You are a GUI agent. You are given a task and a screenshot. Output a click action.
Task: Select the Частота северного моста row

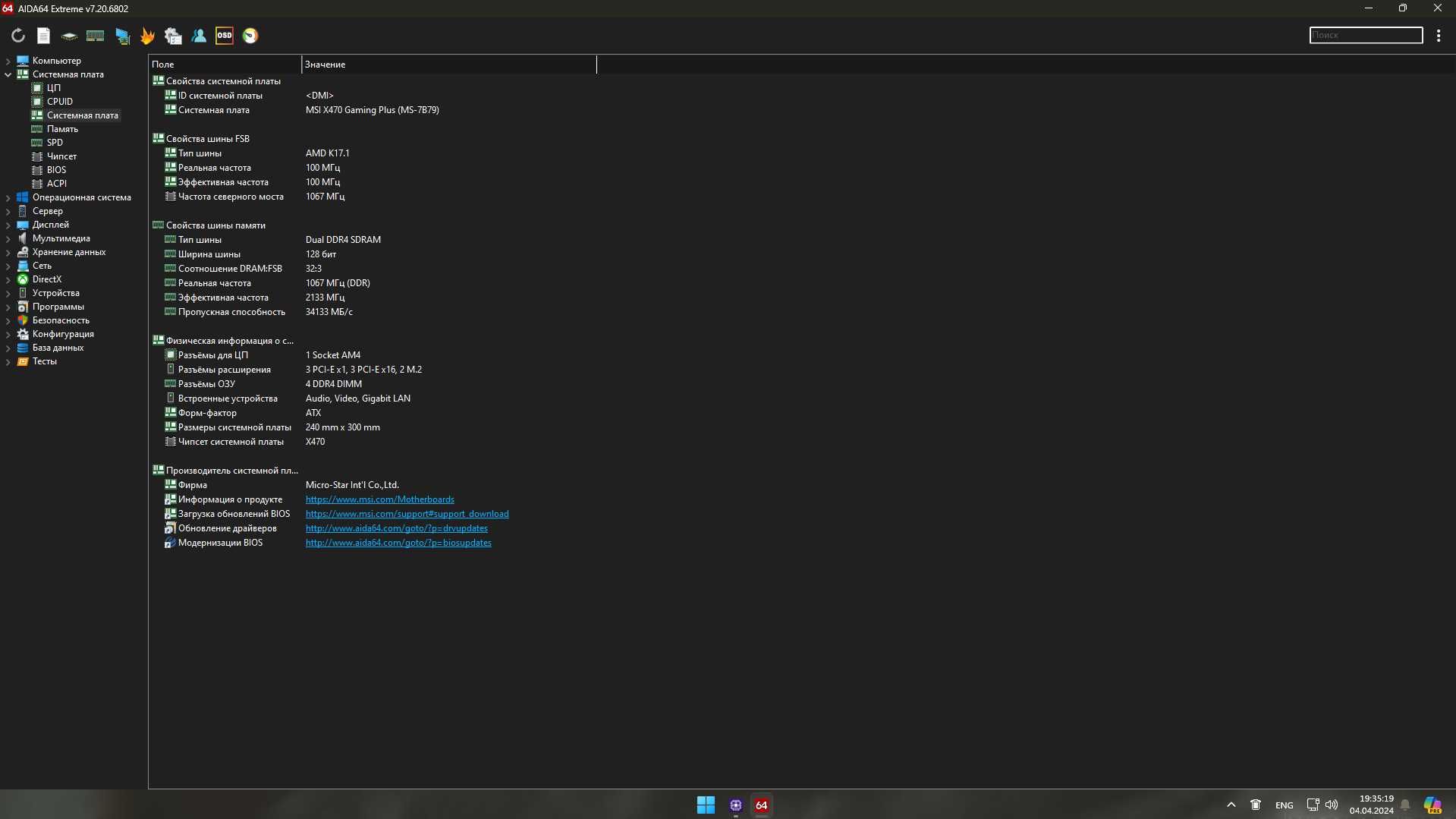point(231,197)
